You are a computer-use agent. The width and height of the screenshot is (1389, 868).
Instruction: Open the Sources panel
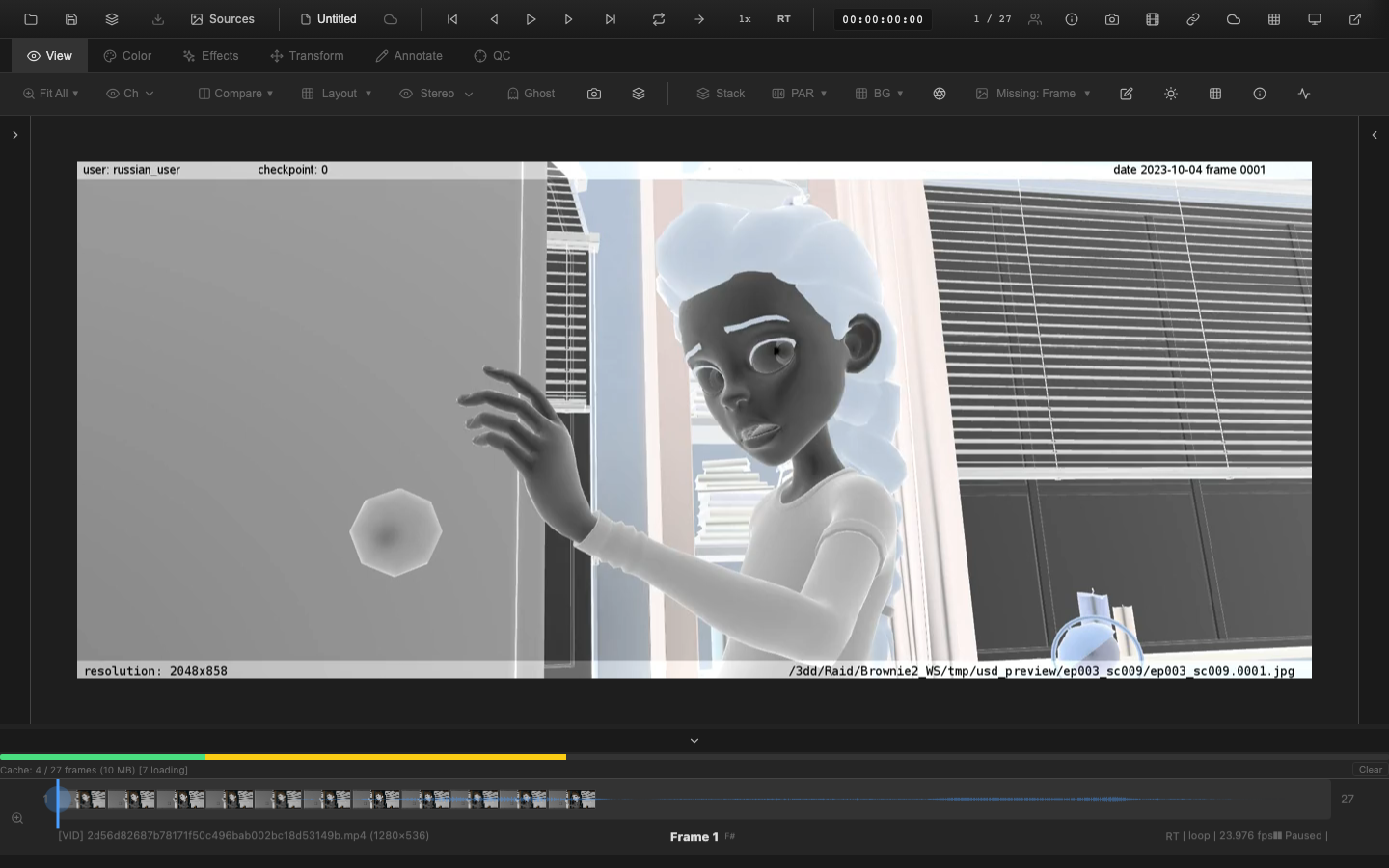[x=223, y=19]
